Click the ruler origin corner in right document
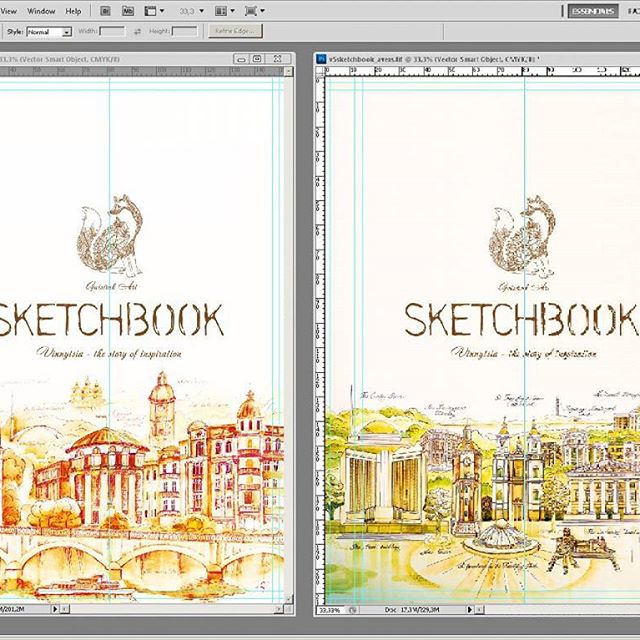This screenshot has height=640, width=640. coord(320,71)
